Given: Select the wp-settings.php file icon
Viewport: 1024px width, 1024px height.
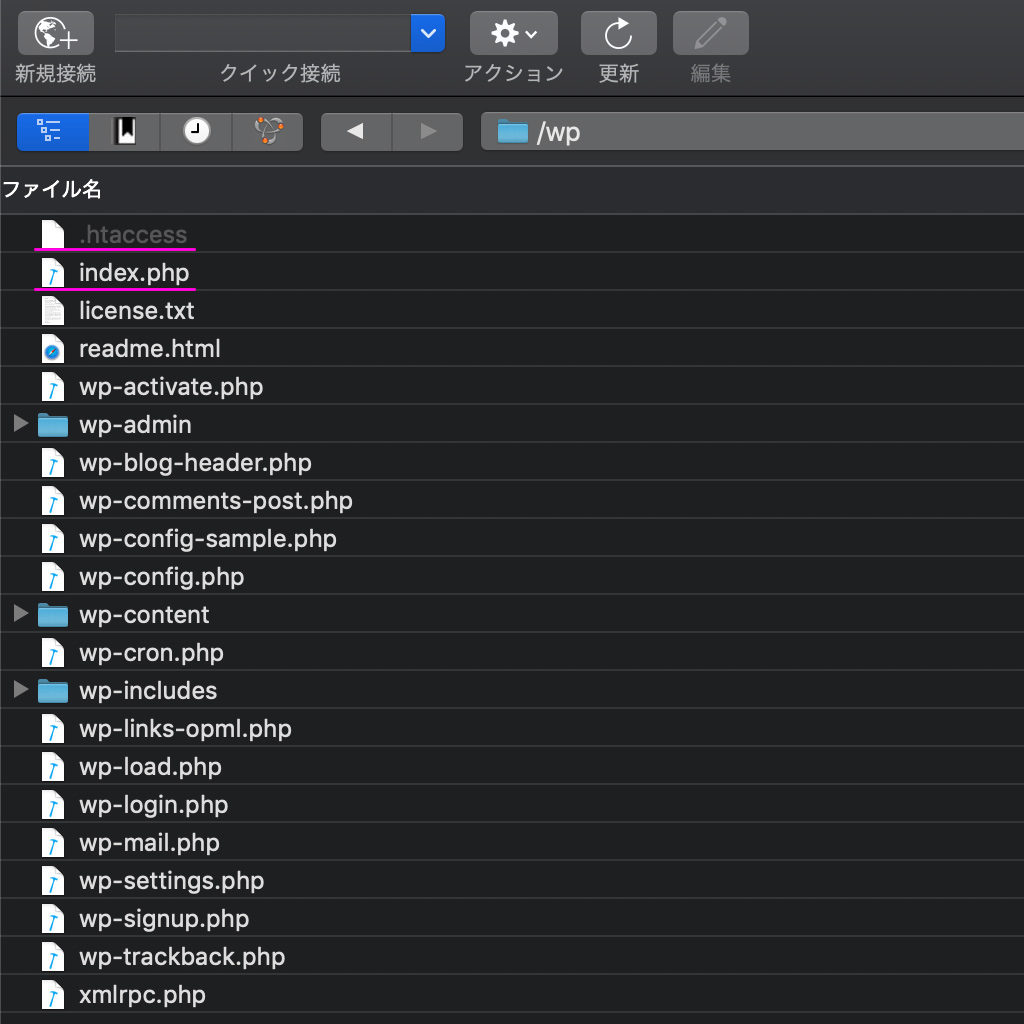Looking at the screenshot, I should pyautogui.click(x=53, y=880).
